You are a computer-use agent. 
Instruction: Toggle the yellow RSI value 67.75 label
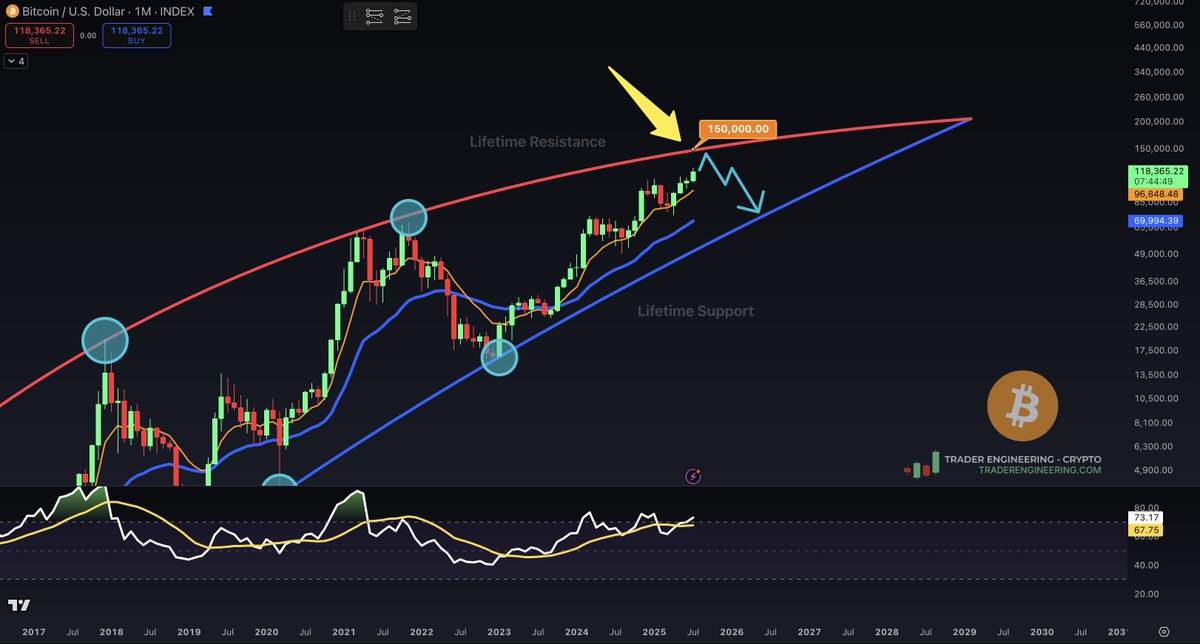pos(1146,532)
